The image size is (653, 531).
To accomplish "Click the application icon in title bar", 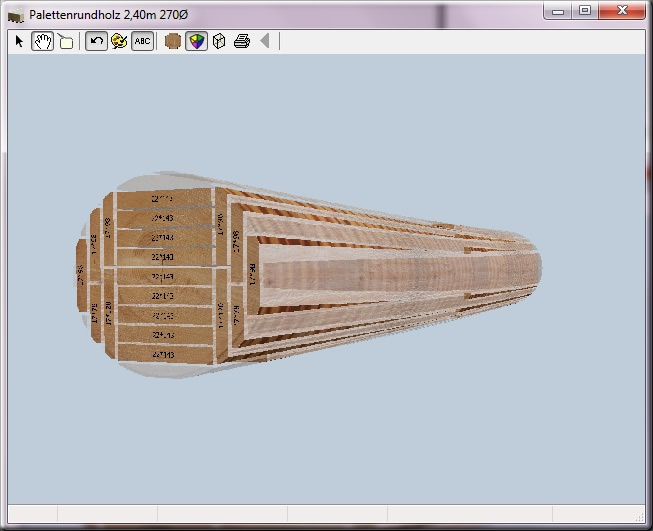I will pyautogui.click(x=16, y=15).
